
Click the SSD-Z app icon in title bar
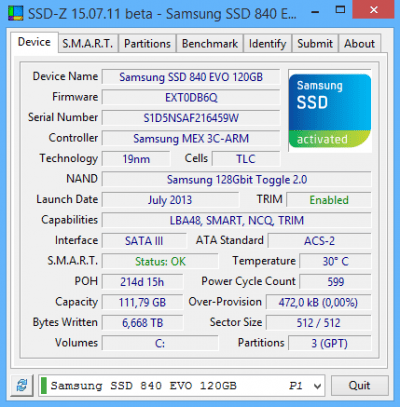pos(15,13)
